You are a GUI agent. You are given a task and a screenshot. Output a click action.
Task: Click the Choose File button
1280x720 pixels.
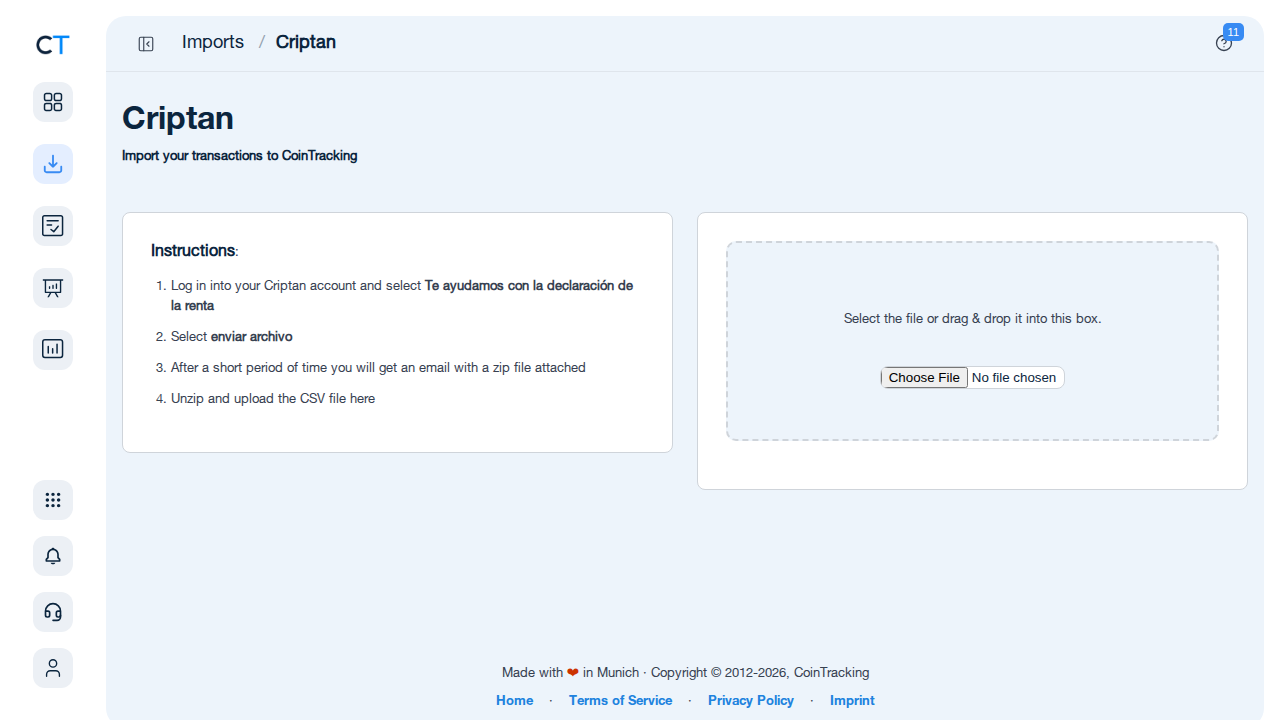pos(924,377)
